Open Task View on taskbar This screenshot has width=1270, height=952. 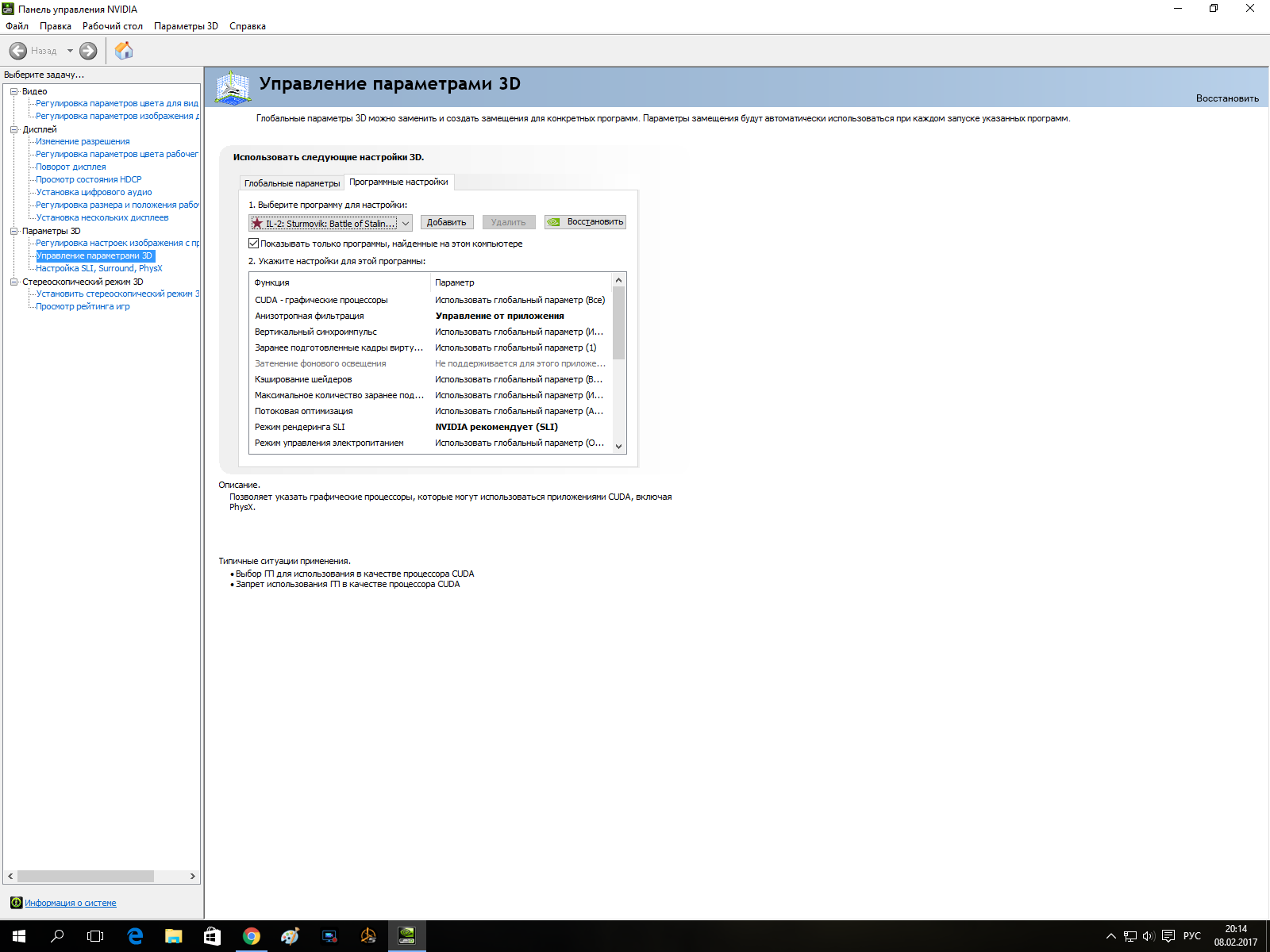95,936
